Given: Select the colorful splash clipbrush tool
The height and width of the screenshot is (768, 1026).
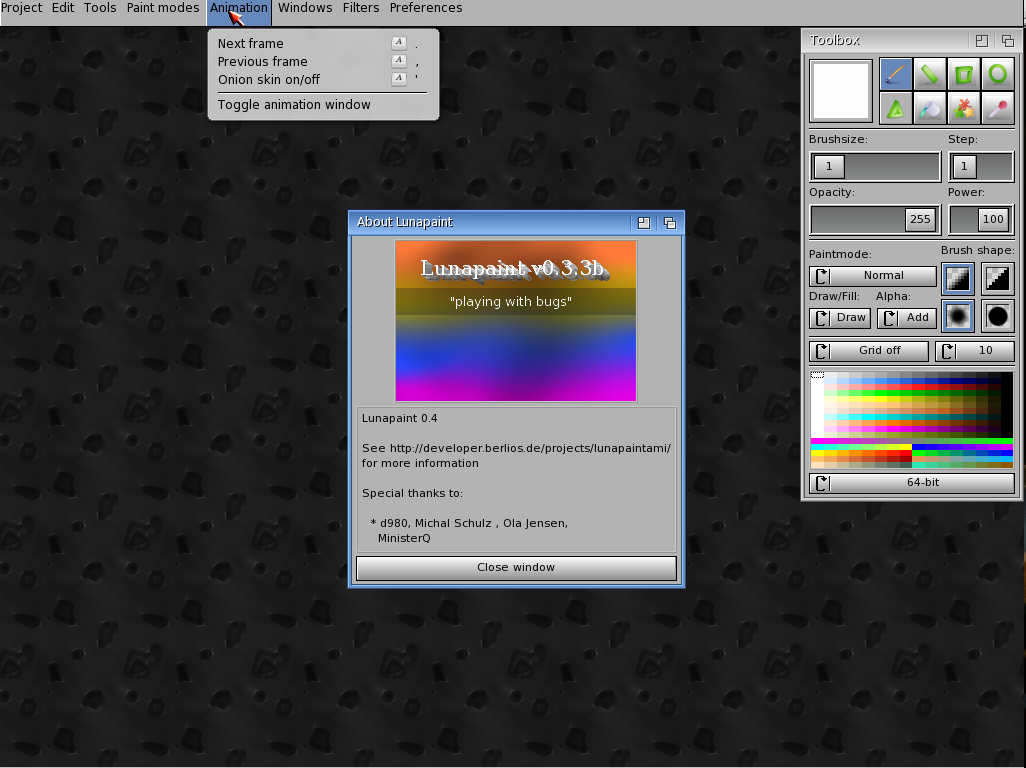Looking at the screenshot, I should 964,108.
